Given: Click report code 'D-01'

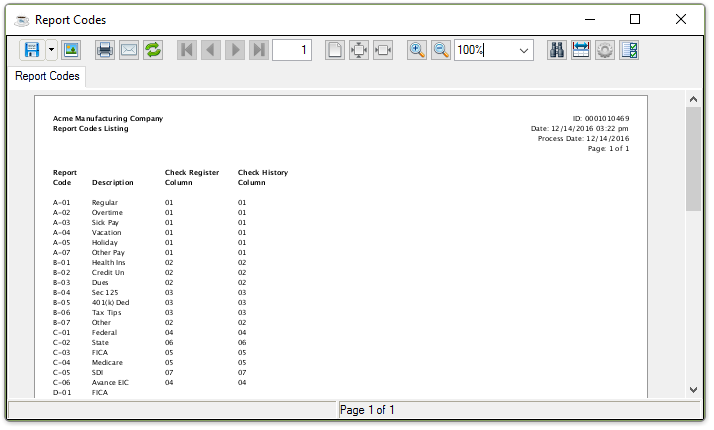Looking at the screenshot, I should click(x=62, y=393).
